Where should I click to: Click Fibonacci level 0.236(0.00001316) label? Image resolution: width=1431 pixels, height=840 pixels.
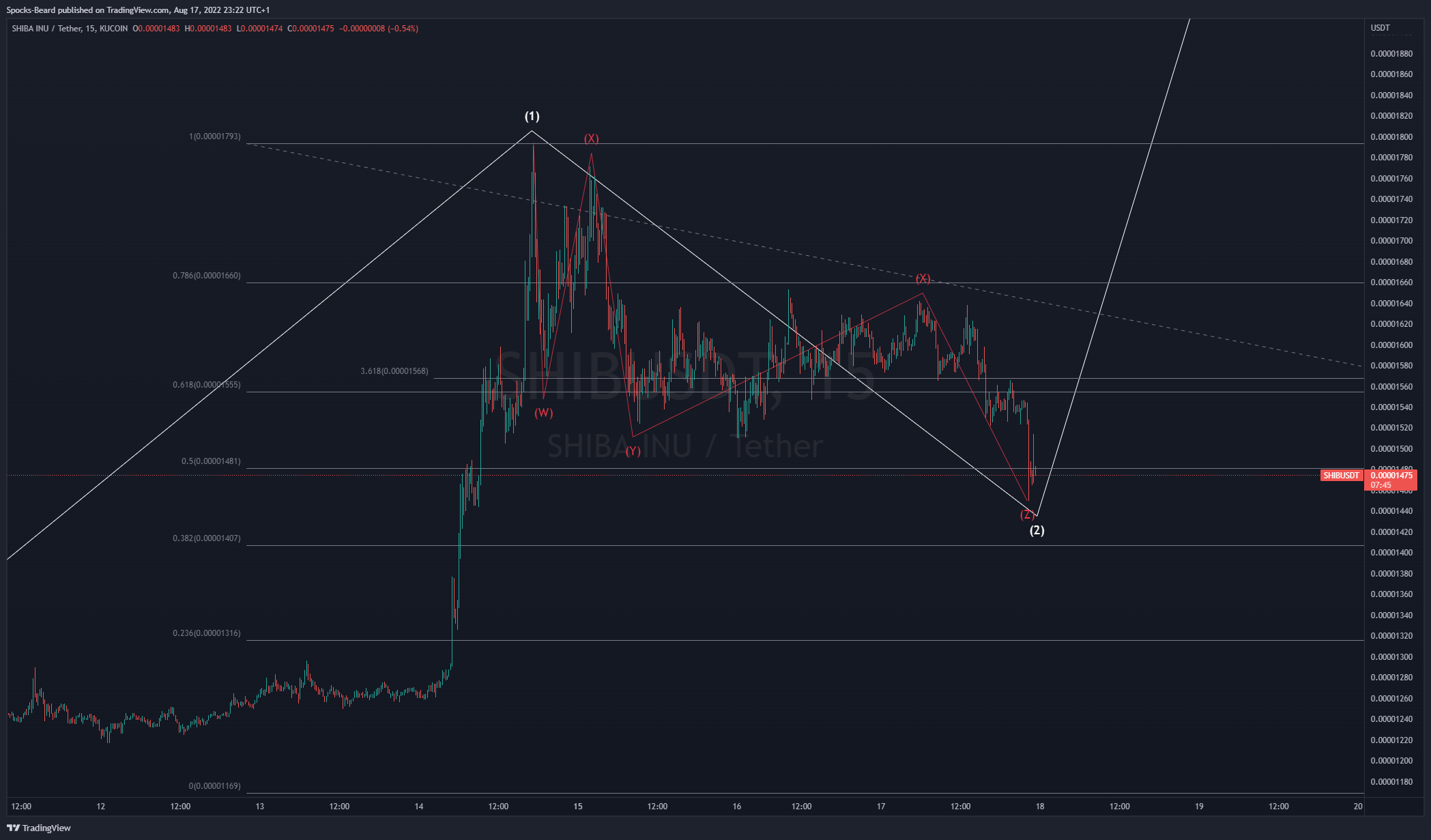(x=207, y=633)
